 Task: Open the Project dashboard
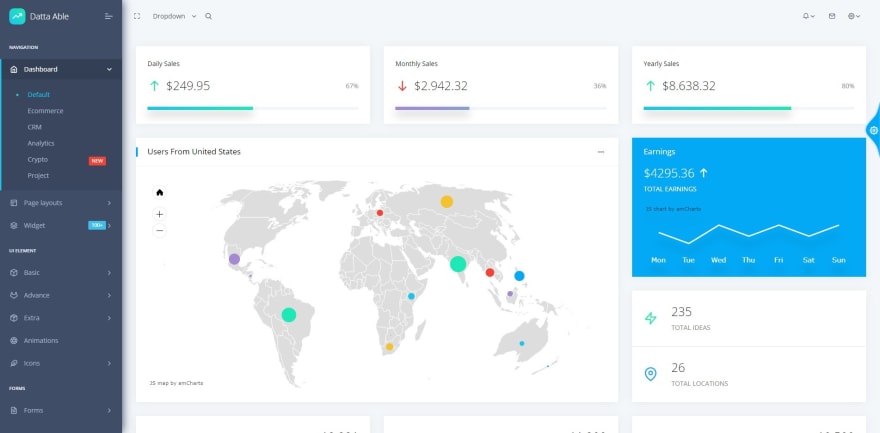click(38, 176)
